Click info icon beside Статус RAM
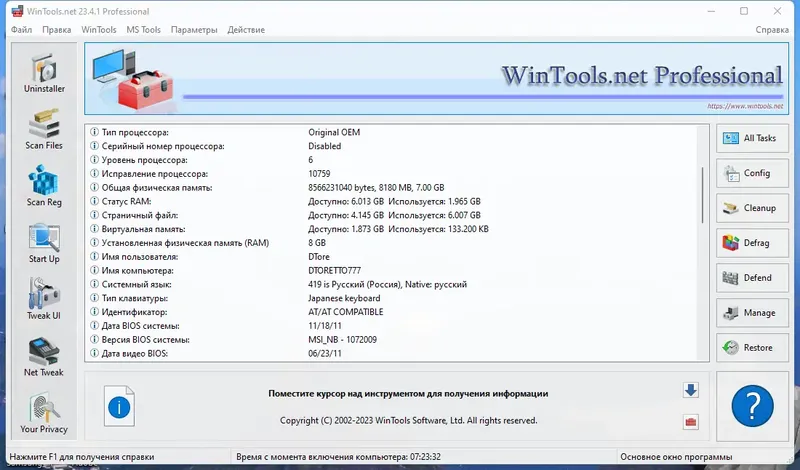The image size is (800, 470). pos(94,201)
